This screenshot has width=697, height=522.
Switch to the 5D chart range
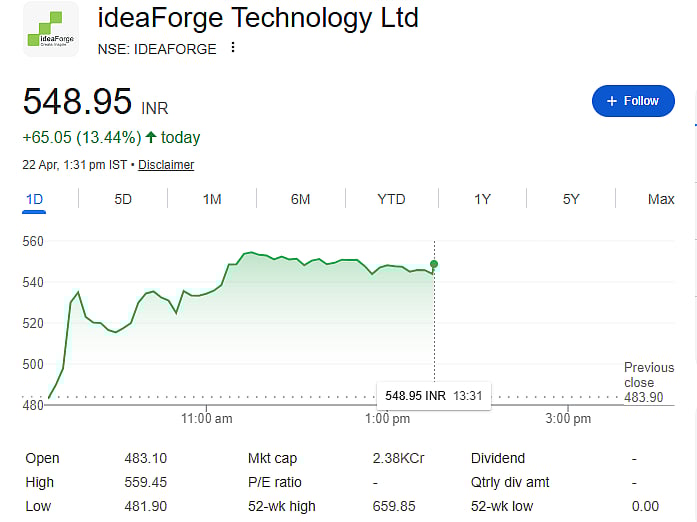point(123,199)
